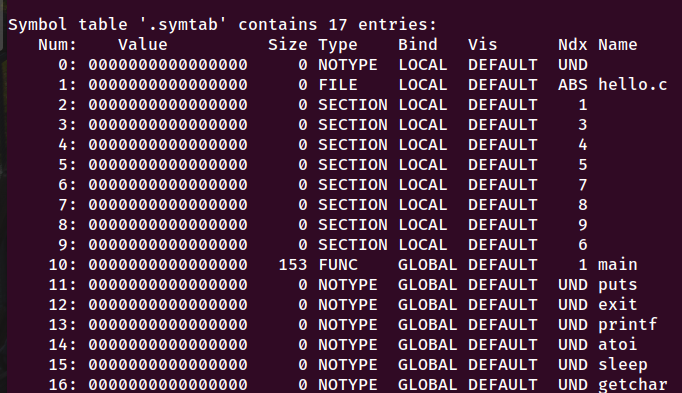Click the size value '153'
The width and height of the screenshot is (682, 393).
293,265
